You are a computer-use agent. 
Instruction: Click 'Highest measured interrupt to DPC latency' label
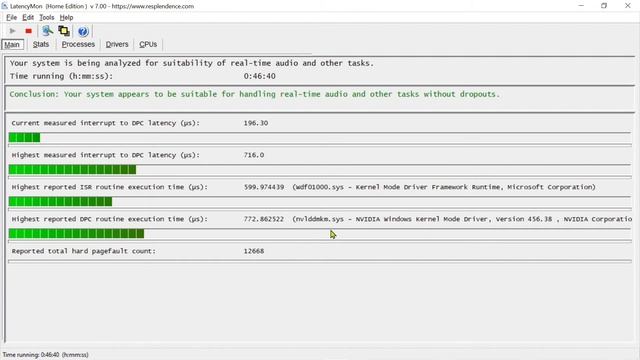coord(106,155)
